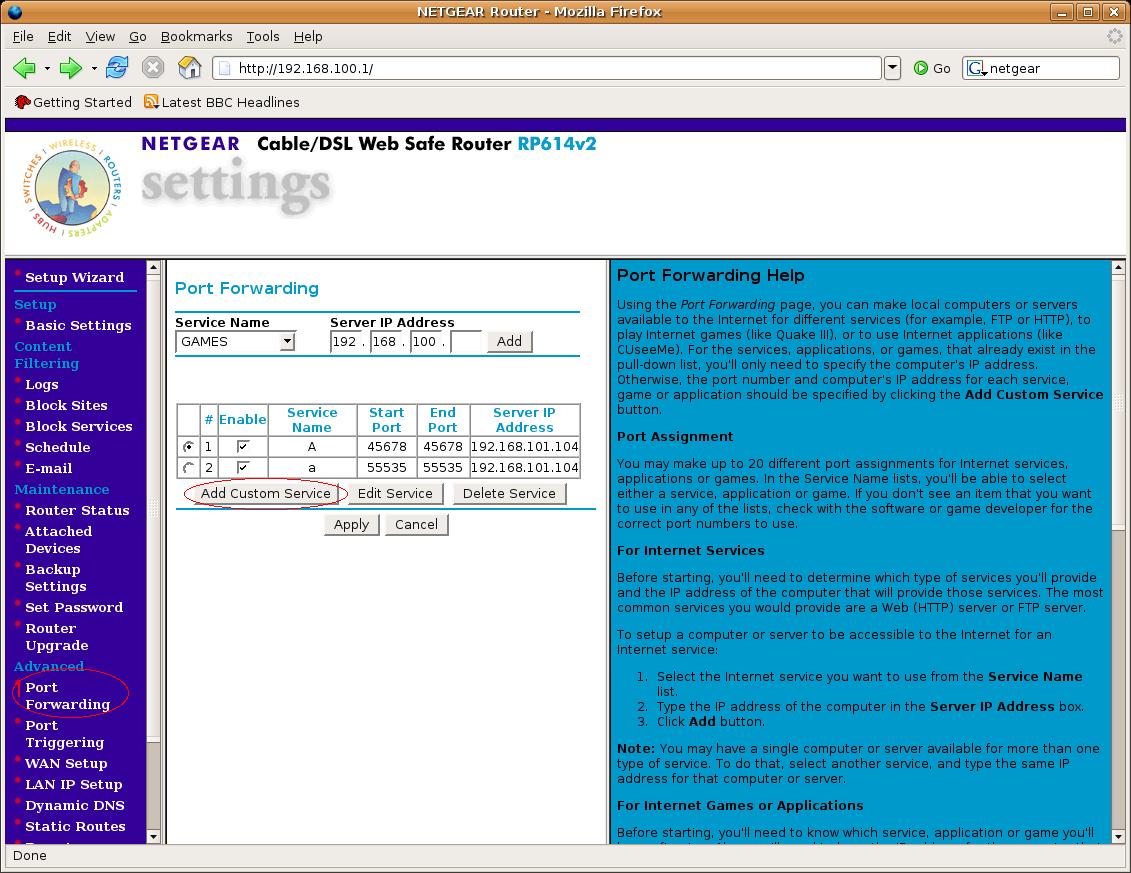Click the help panel scrollbar up arrow
The height and width of the screenshot is (873, 1131).
tap(1119, 268)
